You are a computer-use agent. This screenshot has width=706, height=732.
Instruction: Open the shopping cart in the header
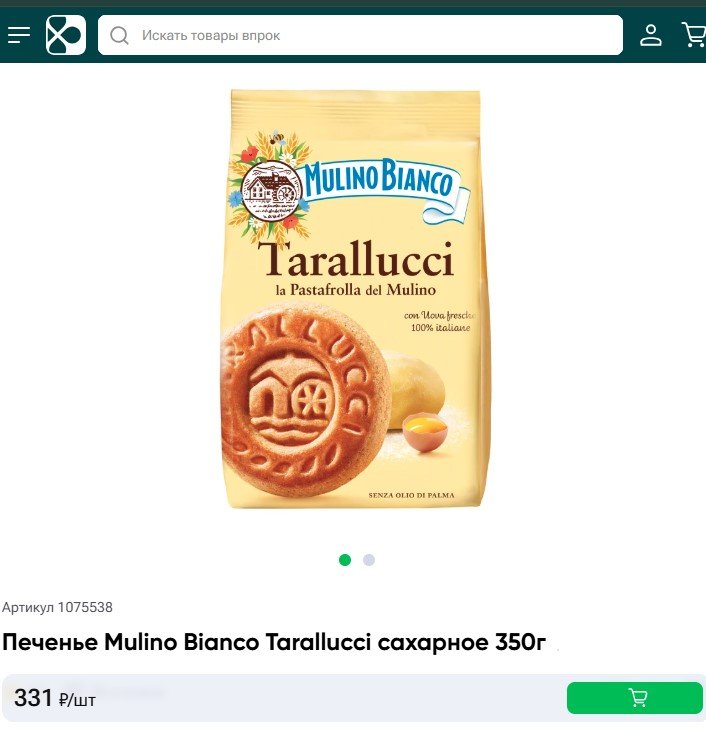click(x=694, y=35)
